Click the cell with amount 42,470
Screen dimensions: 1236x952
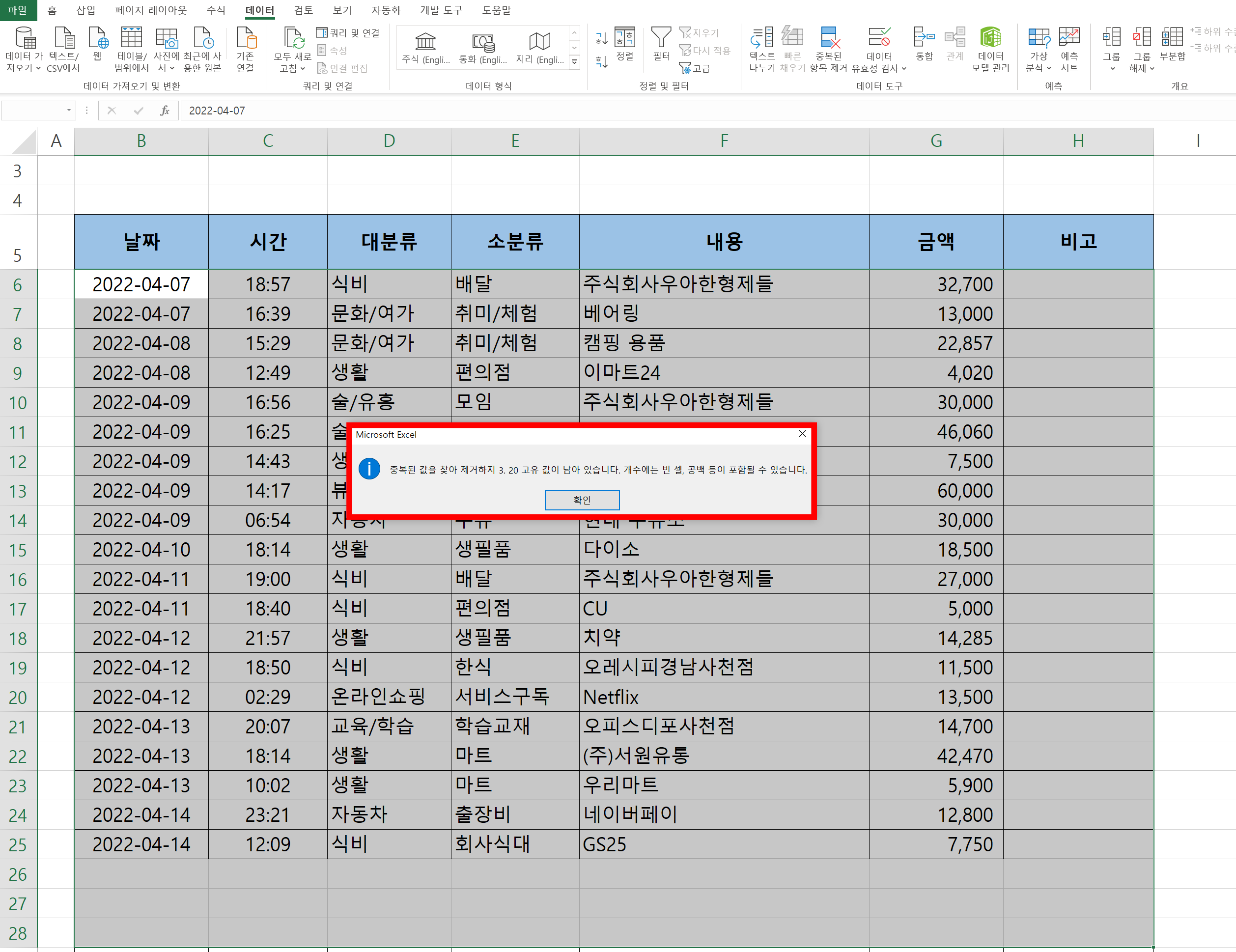(936, 756)
